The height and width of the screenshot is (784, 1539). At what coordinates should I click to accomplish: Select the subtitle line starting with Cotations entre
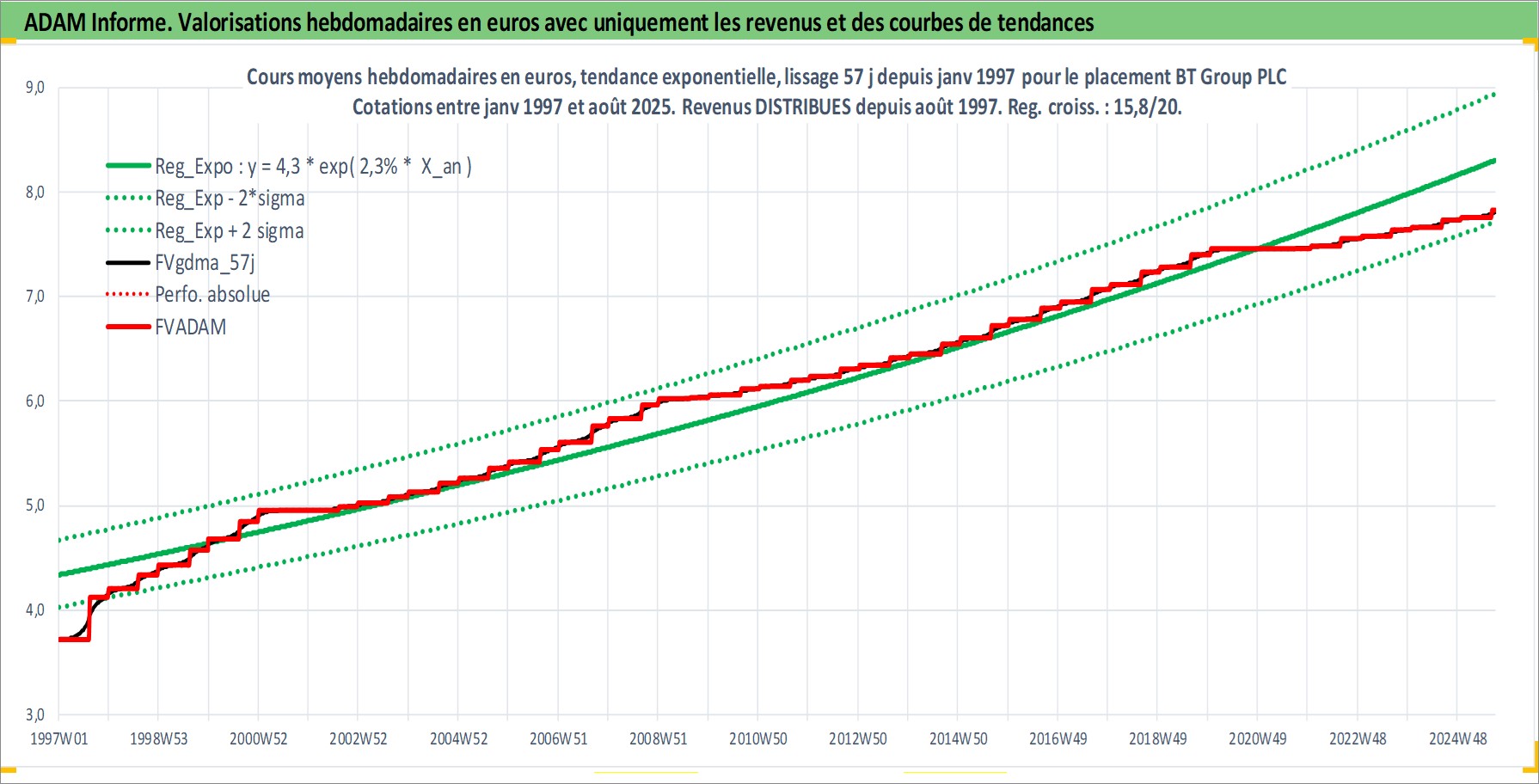(767, 107)
